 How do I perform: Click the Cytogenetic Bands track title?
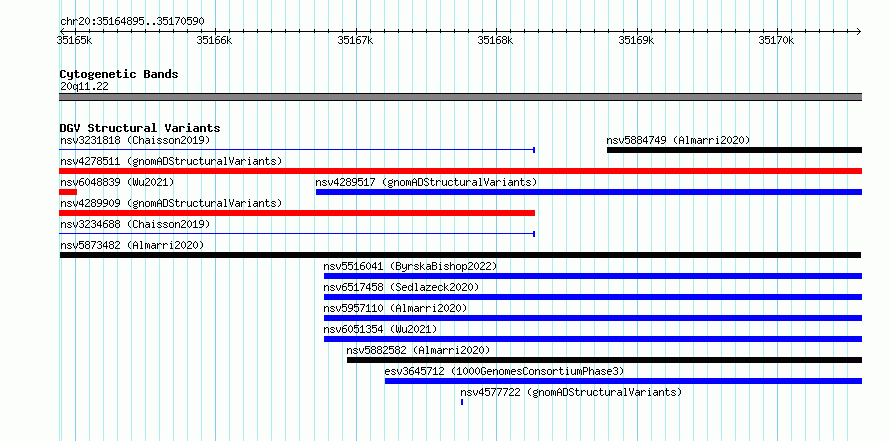coord(119,74)
